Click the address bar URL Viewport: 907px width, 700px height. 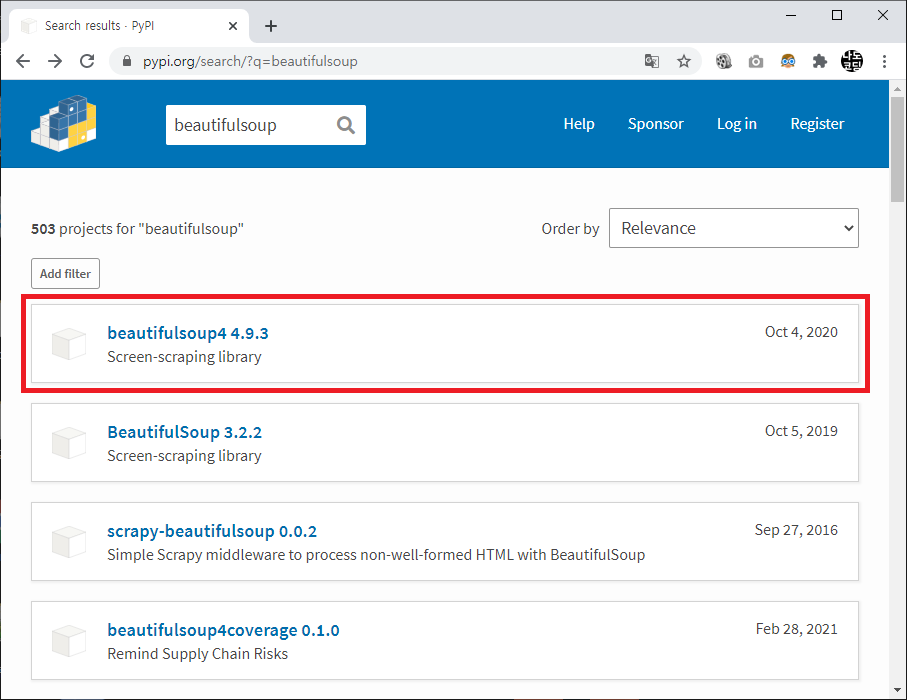point(250,61)
